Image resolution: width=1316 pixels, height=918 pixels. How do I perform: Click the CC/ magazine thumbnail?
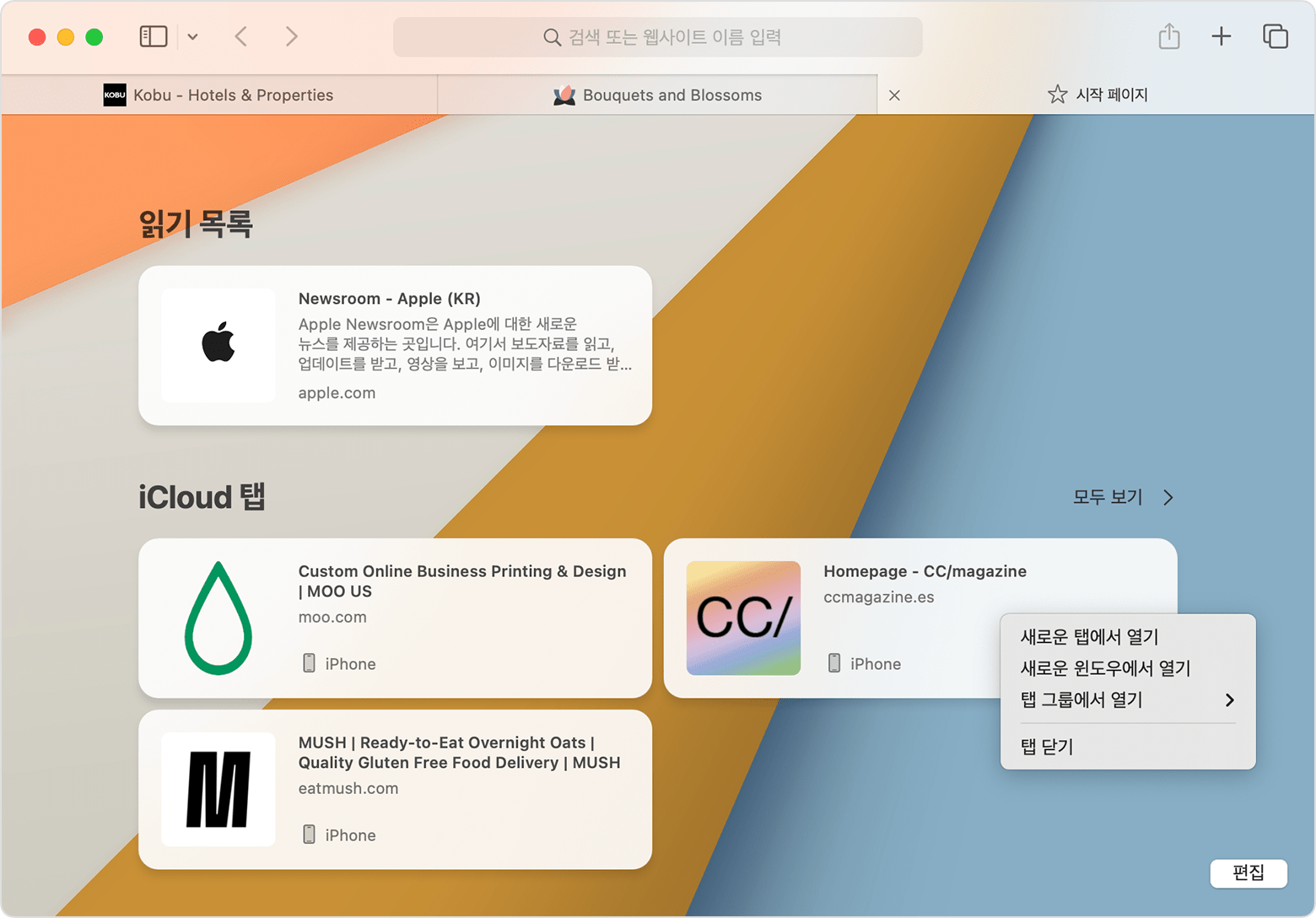pos(743,618)
